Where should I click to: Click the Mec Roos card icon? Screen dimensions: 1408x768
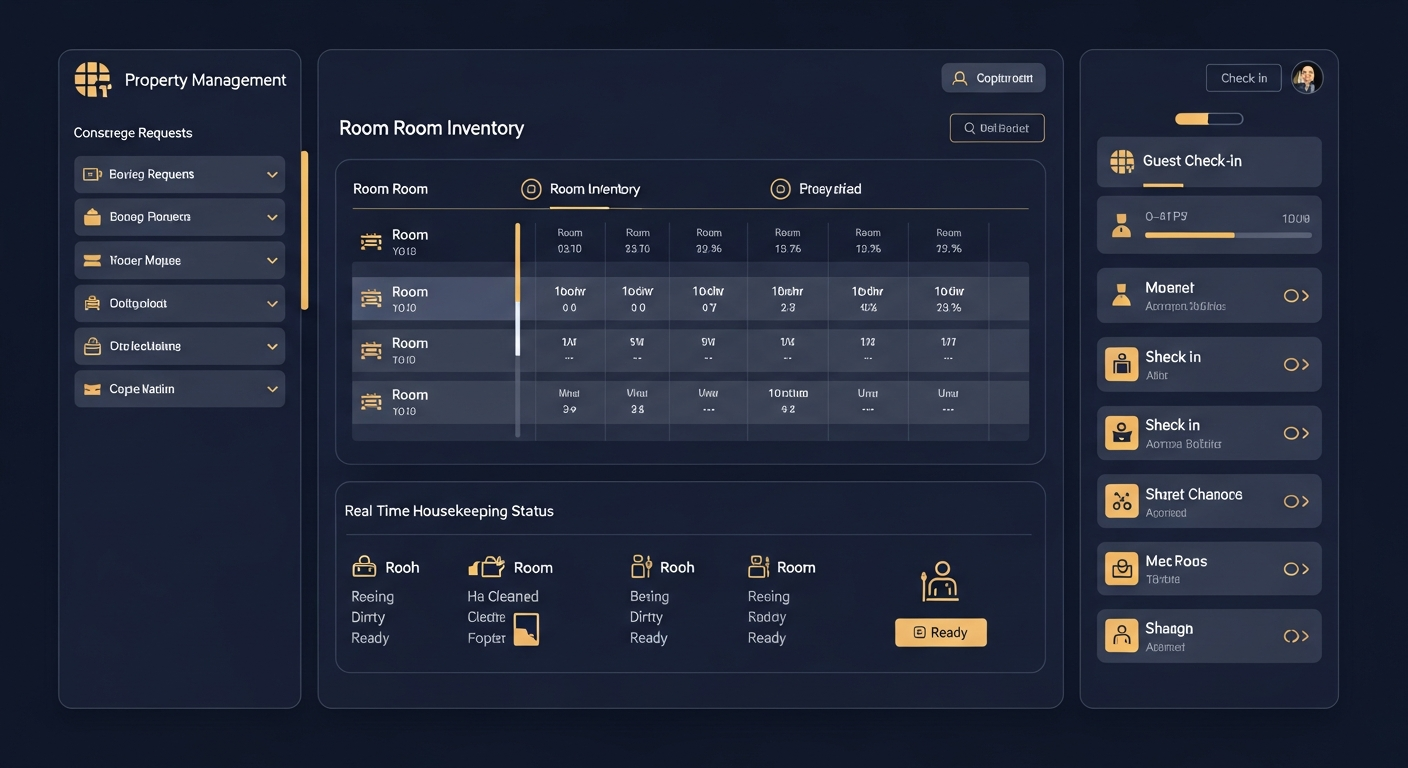point(1121,569)
